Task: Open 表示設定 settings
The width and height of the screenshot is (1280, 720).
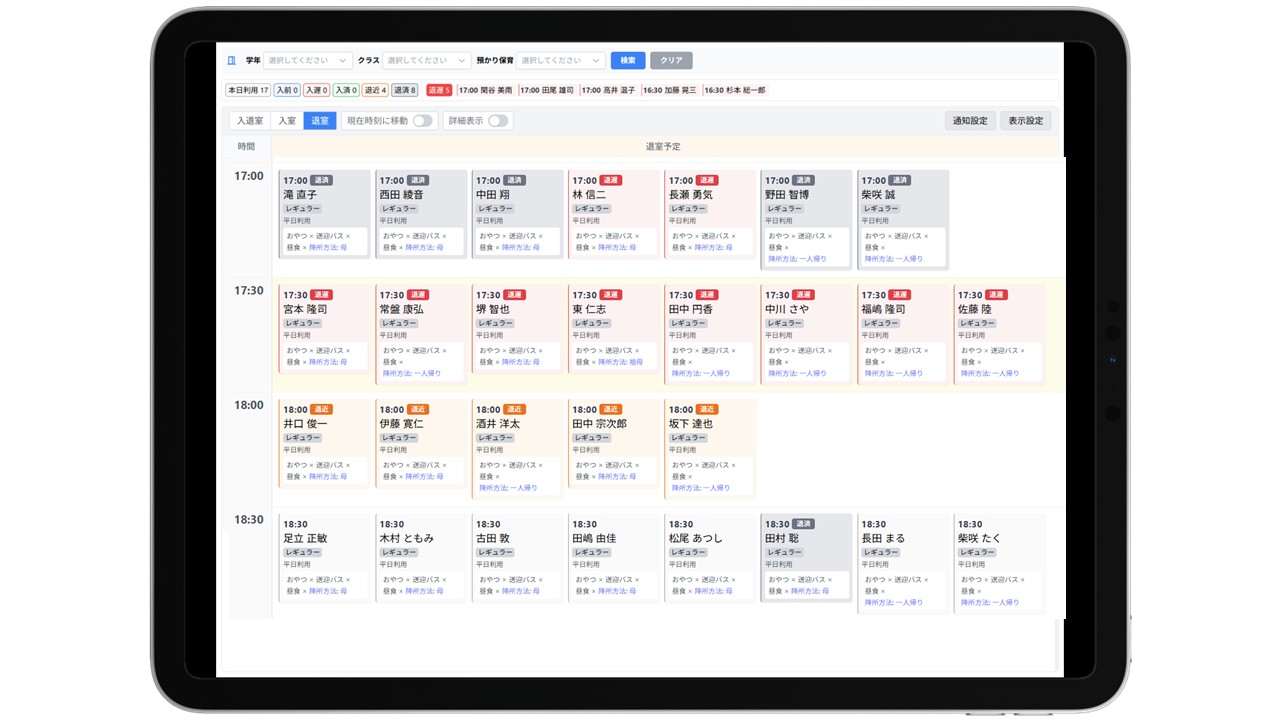Action: [1025, 121]
